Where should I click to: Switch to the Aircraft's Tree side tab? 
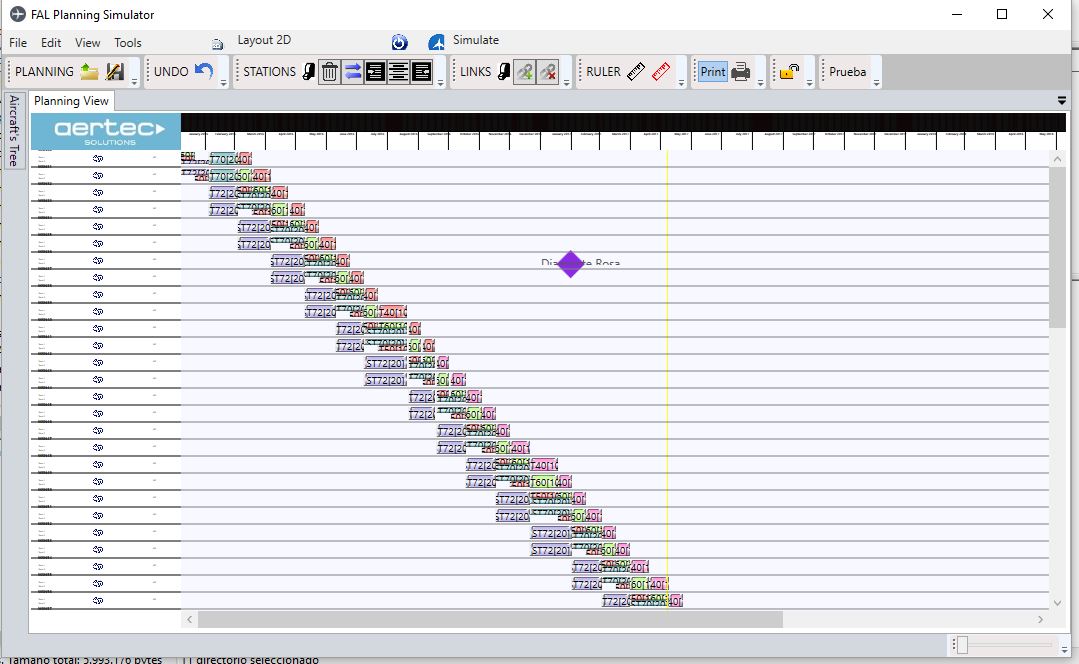click(x=14, y=132)
